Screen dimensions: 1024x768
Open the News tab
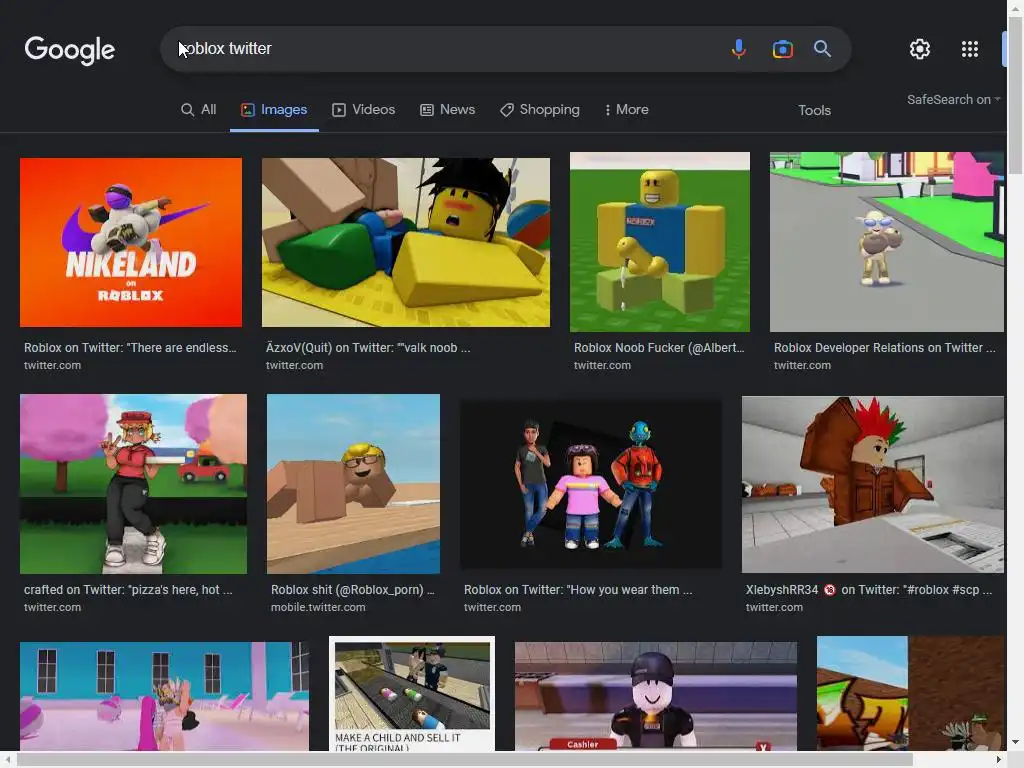click(447, 110)
